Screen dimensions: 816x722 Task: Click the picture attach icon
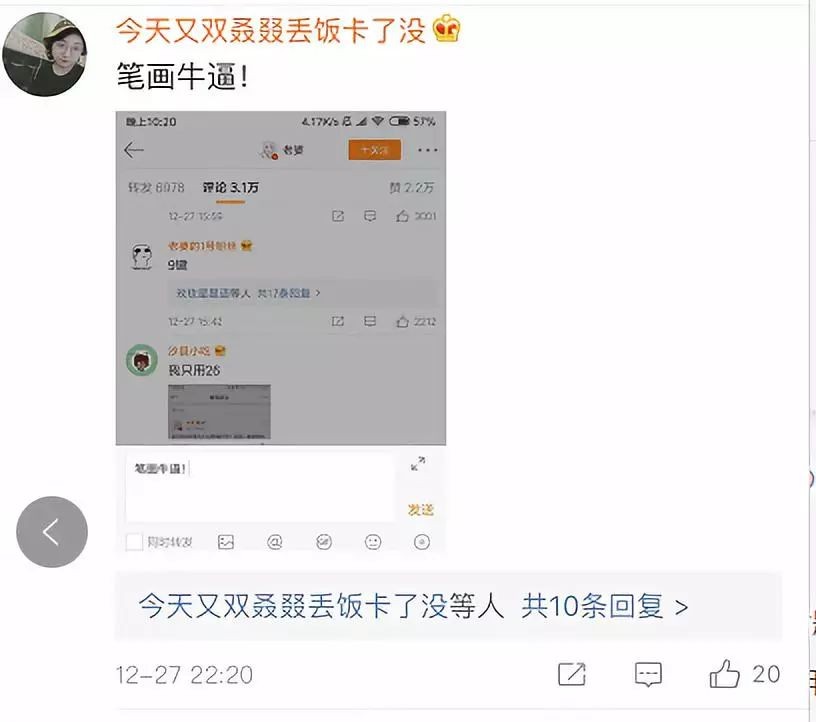click(225, 542)
